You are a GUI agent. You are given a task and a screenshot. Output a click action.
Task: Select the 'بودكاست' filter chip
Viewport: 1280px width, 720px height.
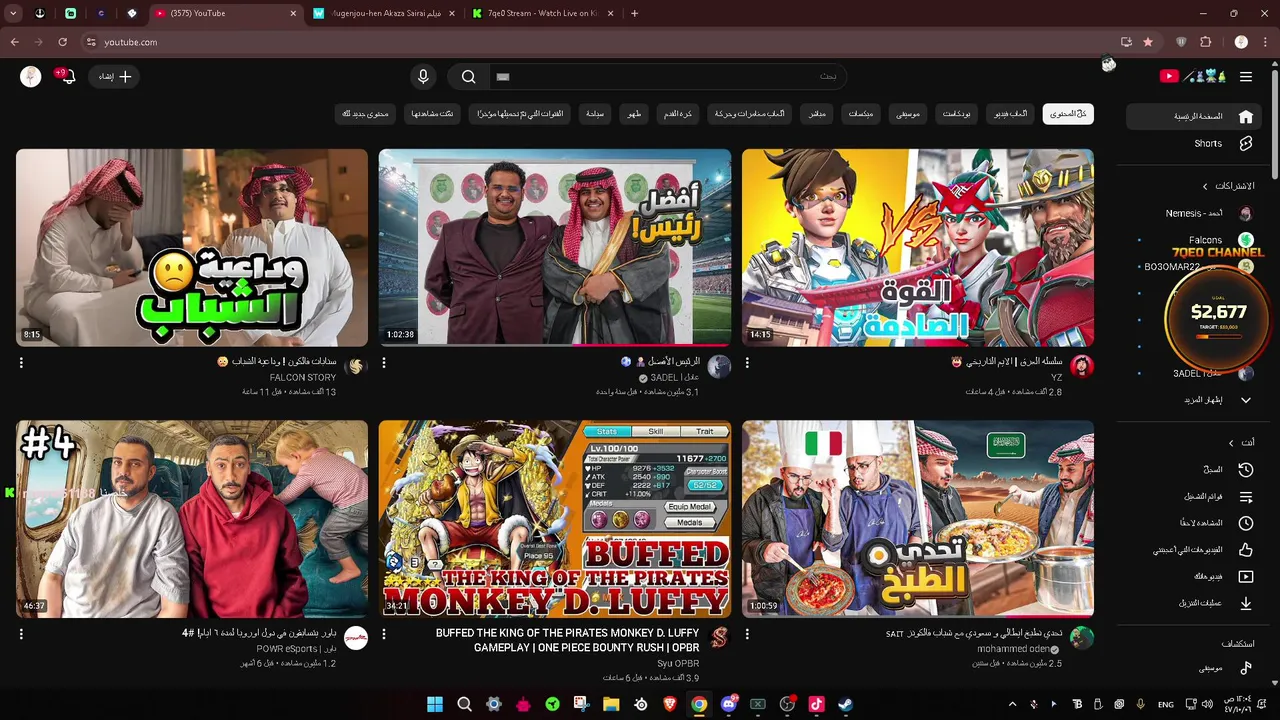pyautogui.click(x=956, y=114)
